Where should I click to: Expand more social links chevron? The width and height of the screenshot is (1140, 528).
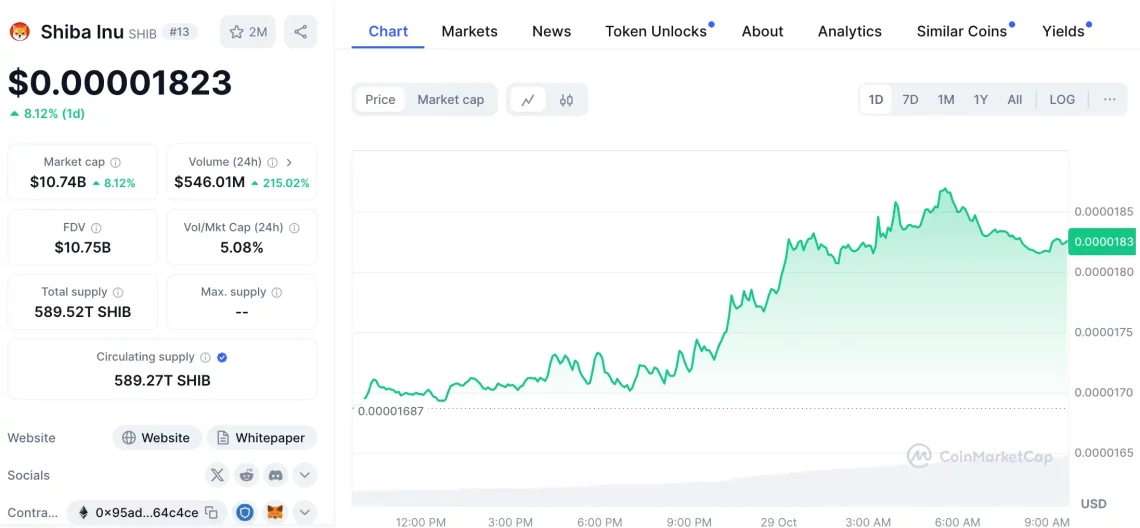(305, 475)
